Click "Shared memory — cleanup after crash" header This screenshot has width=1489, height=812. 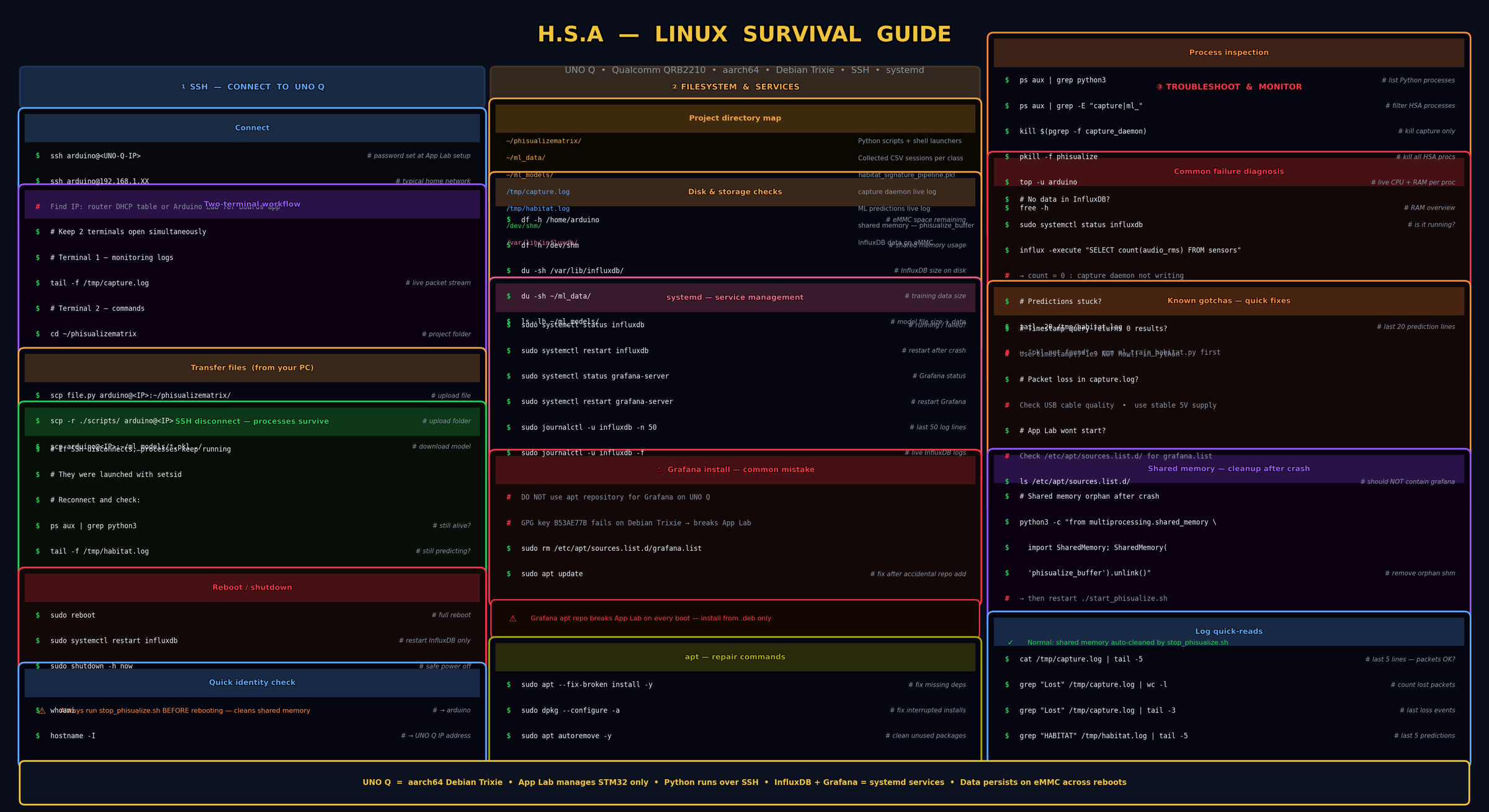pyautogui.click(x=1229, y=469)
